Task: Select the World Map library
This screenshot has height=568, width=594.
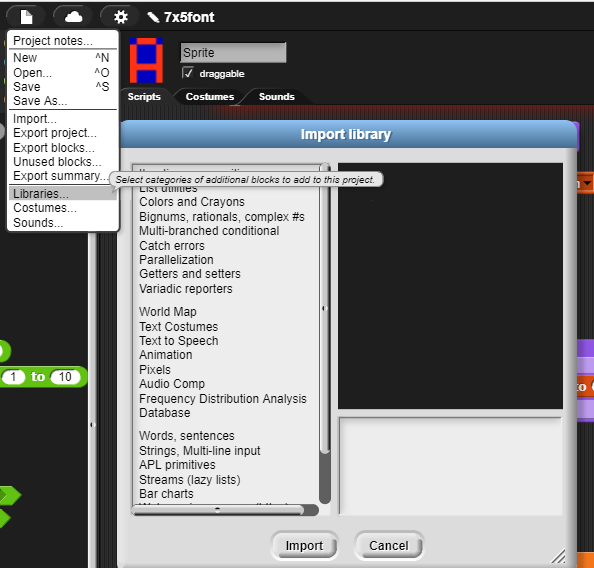Action: (x=167, y=311)
